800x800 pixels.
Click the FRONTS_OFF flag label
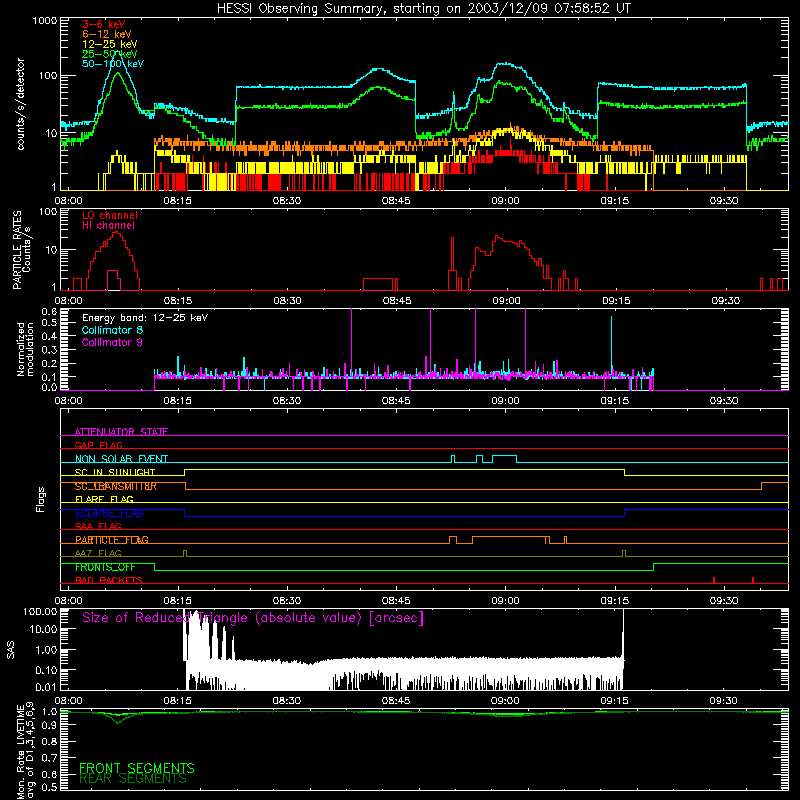coord(105,567)
